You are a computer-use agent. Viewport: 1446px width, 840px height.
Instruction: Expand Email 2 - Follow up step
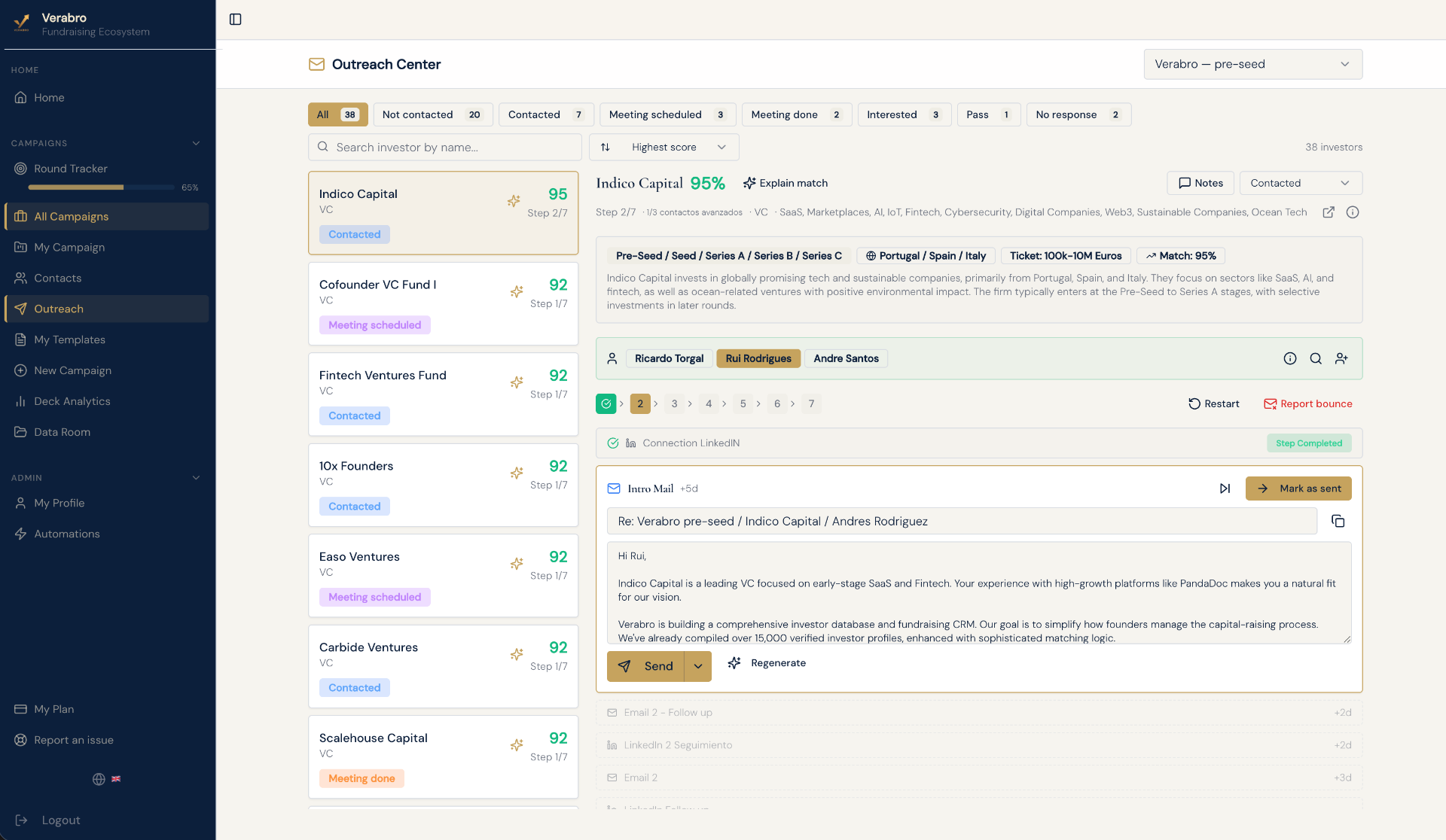(x=979, y=713)
